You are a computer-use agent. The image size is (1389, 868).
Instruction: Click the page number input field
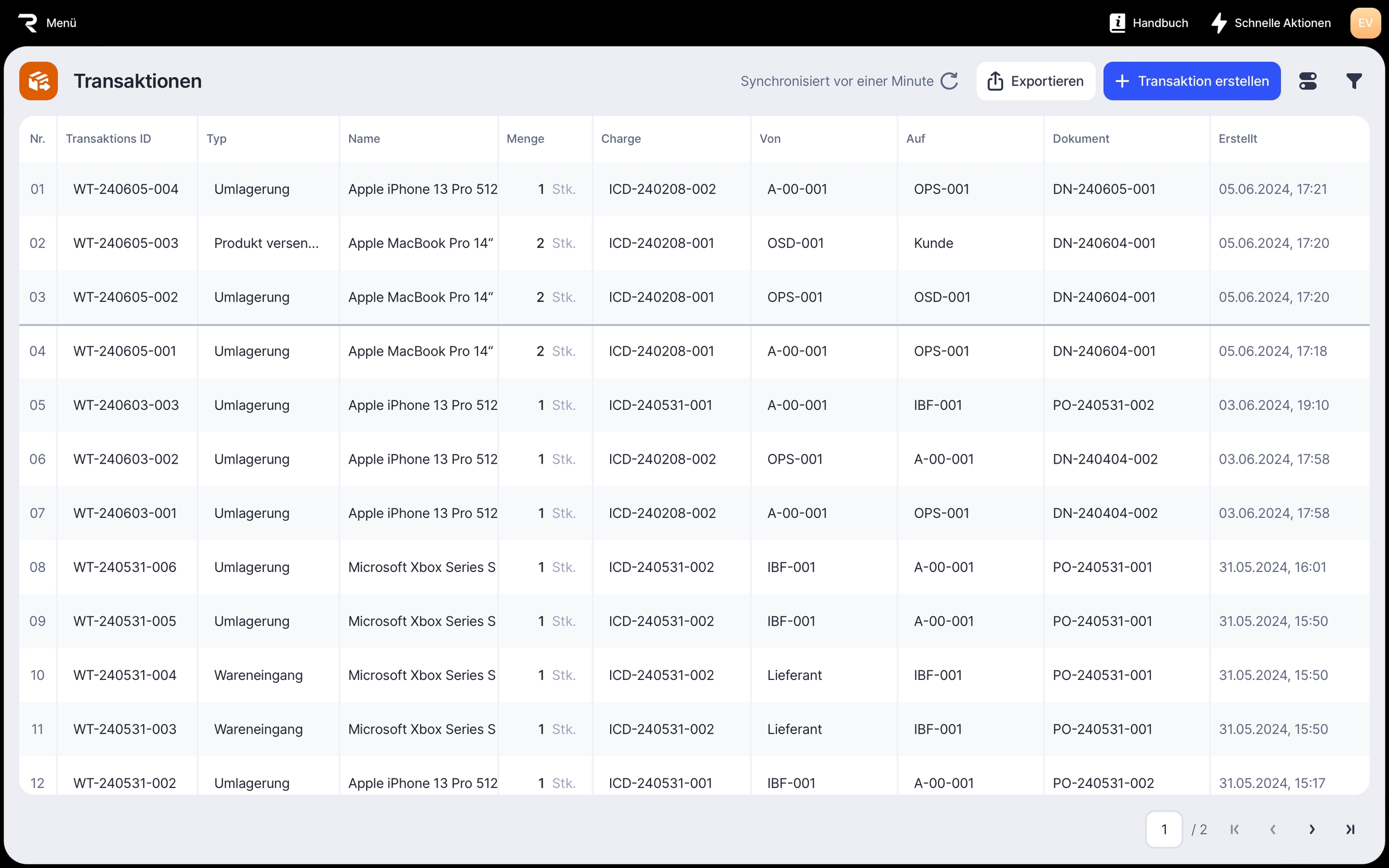pos(1164,829)
